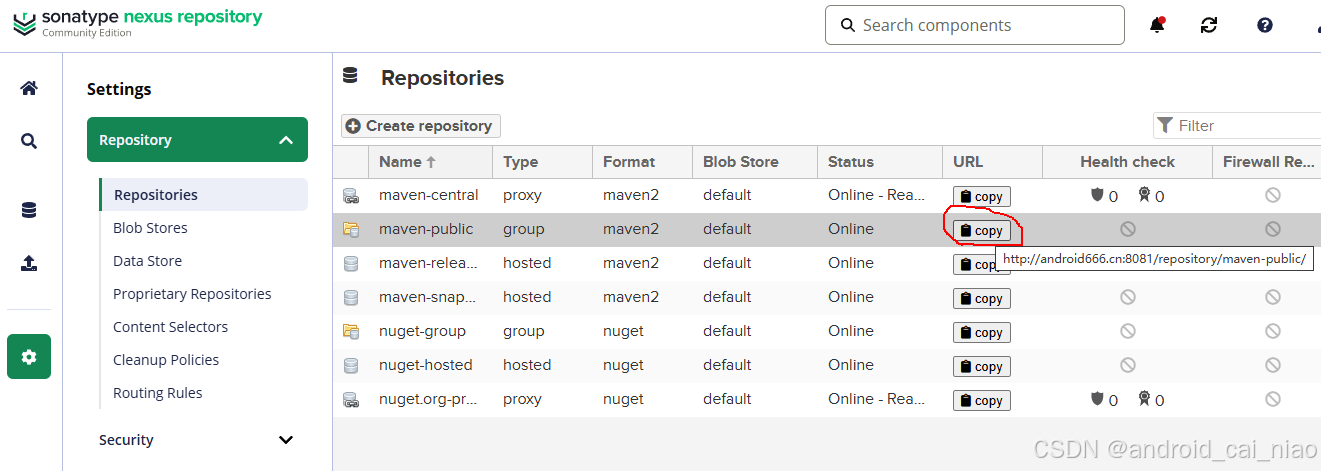1321x471 pixels.
Task: Click maven-central health check shield icon
Action: [1097, 195]
